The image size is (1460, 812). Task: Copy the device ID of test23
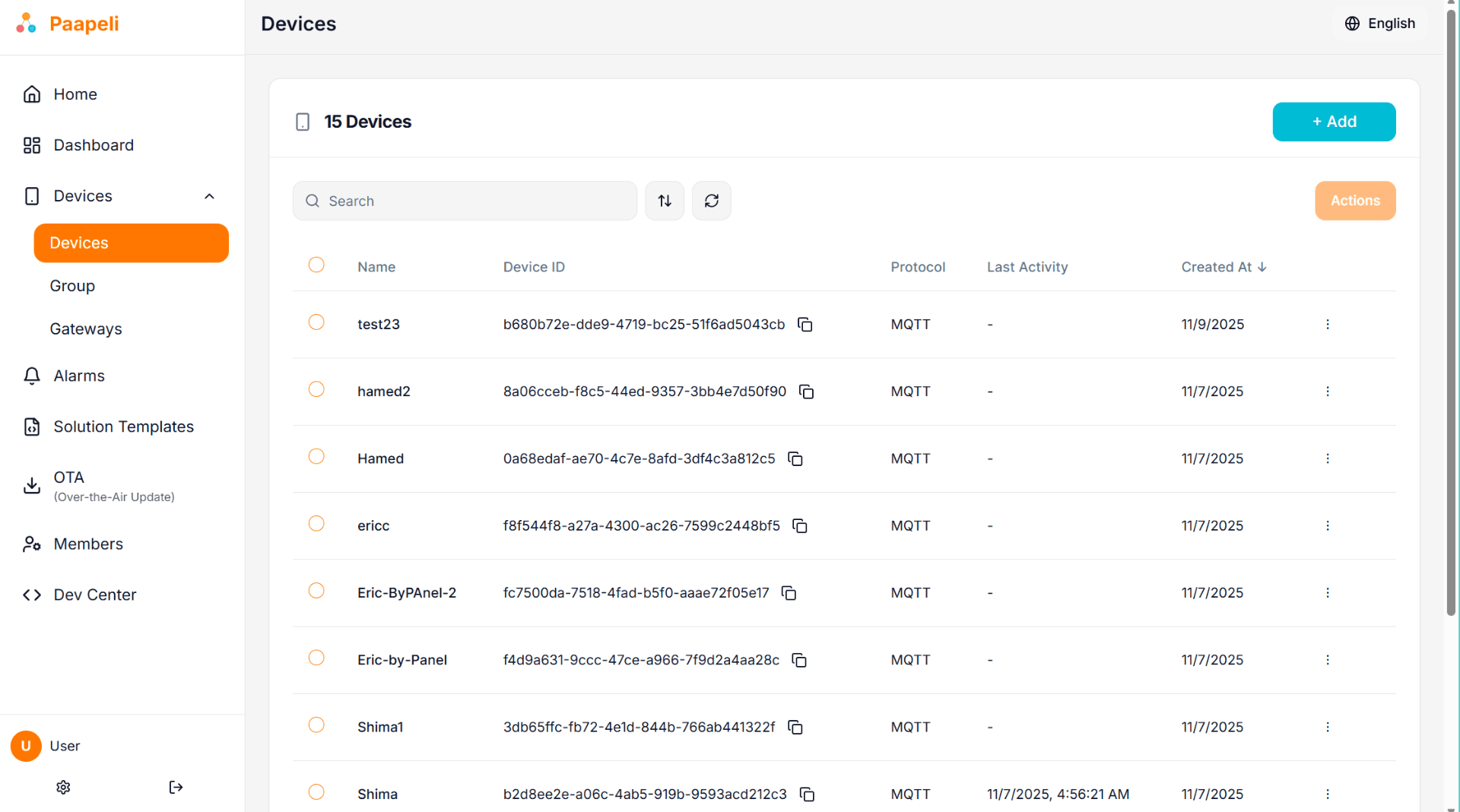(x=805, y=324)
